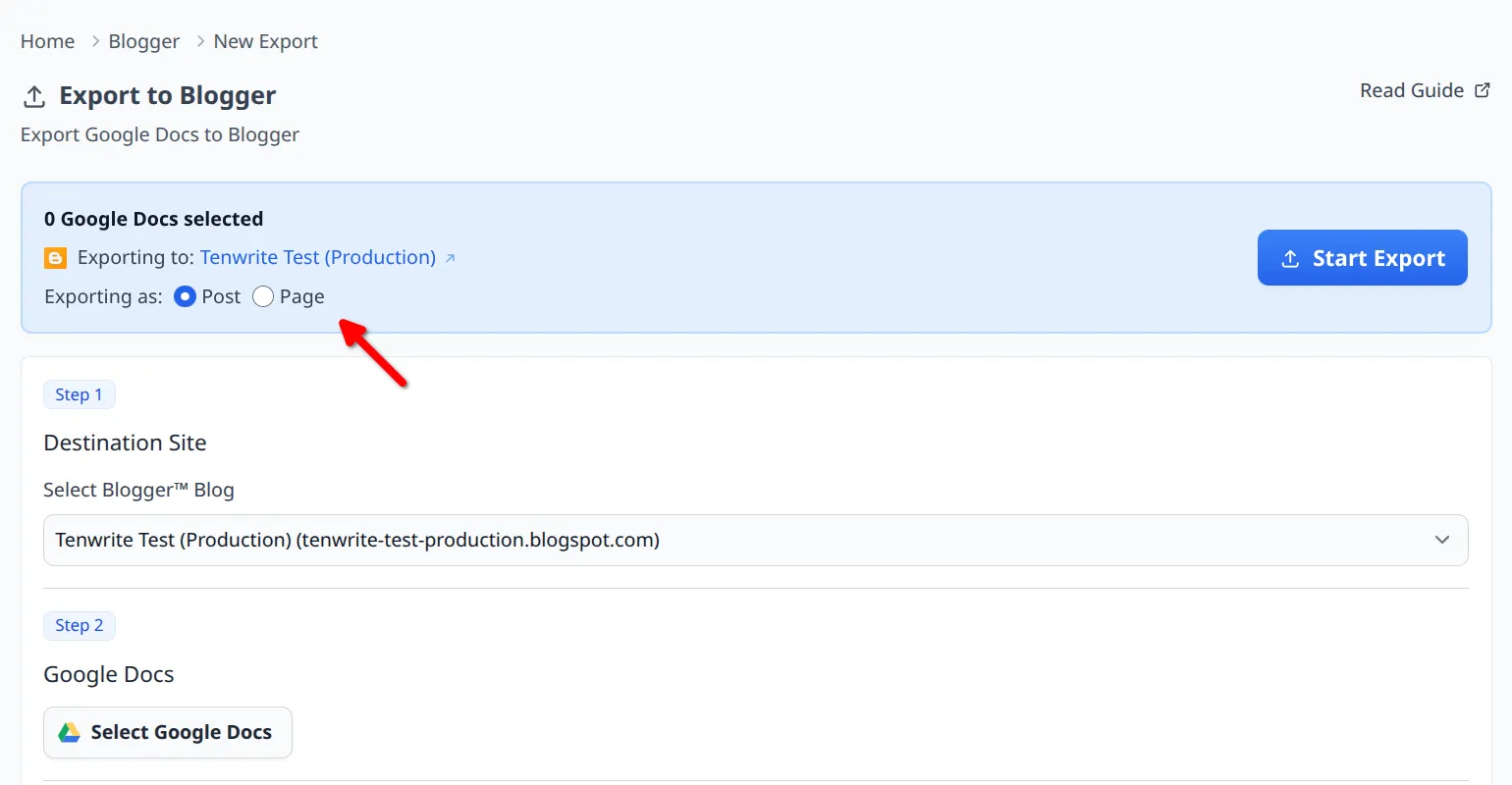Click the Blogger logo icon beside Exporting to

point(55,257)
